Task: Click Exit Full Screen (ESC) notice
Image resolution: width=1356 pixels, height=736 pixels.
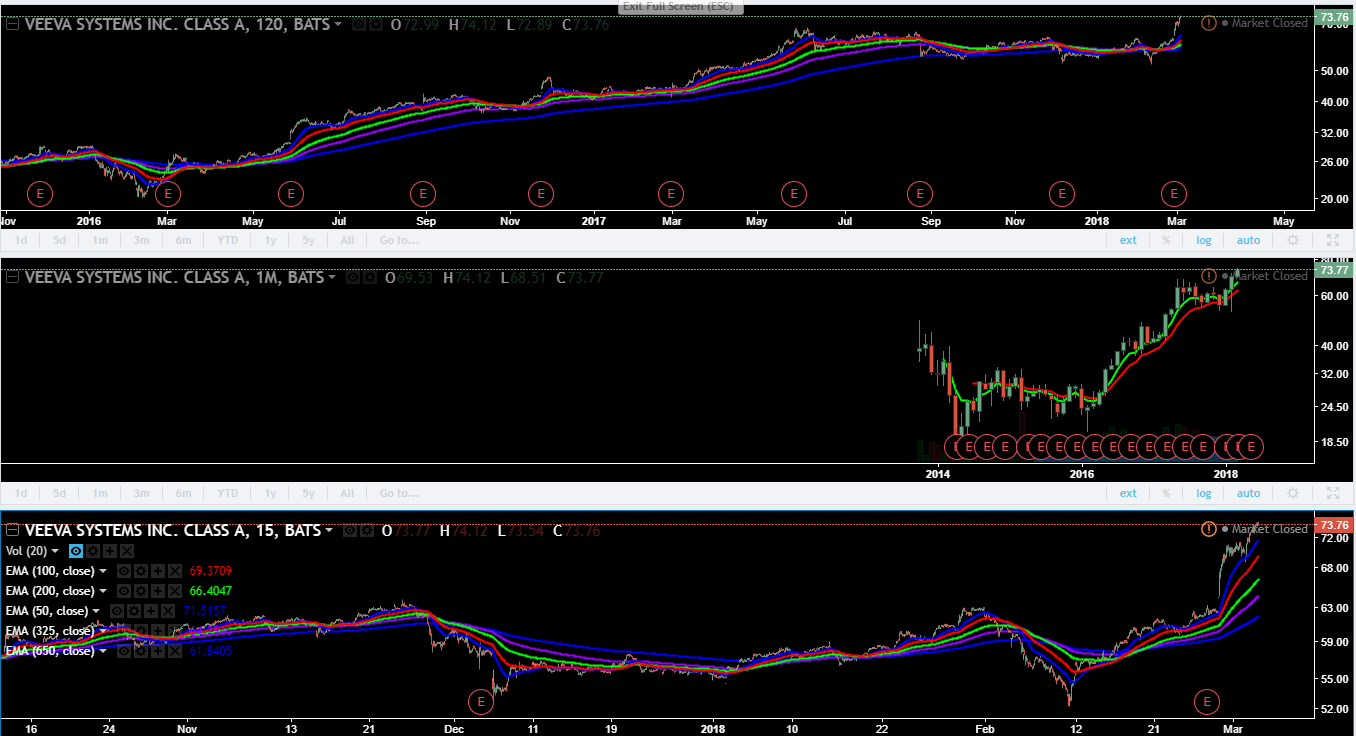Action: pos(678,6)
